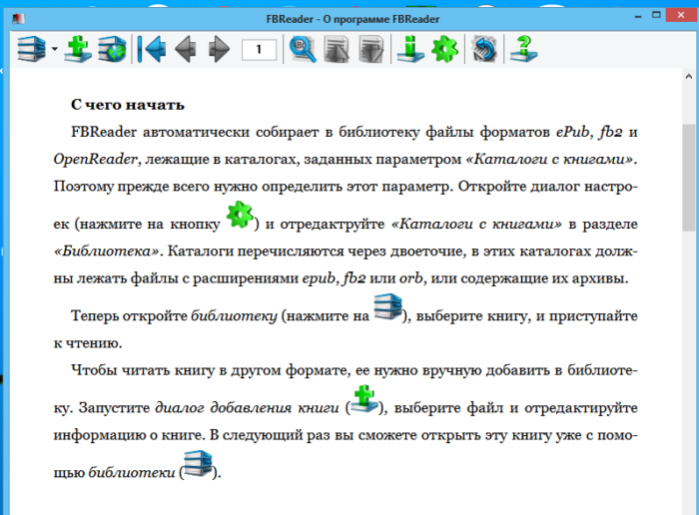Image resolution: width=699 pixels, height=515 pixels.
Task: Jump to the beginning of the document
Action: pos(152,49)
